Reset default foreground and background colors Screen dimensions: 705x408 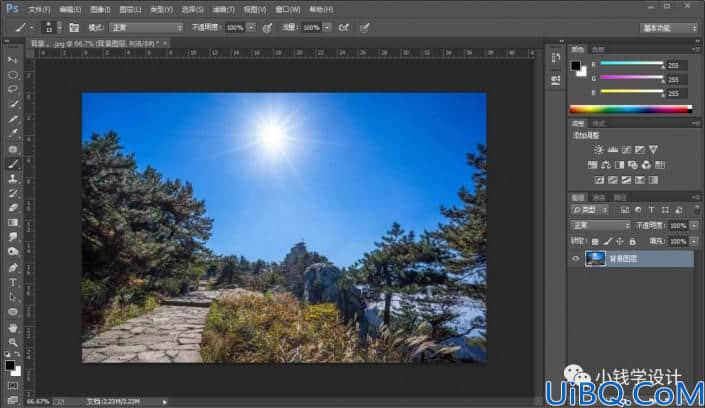click(x=8, y=354)
